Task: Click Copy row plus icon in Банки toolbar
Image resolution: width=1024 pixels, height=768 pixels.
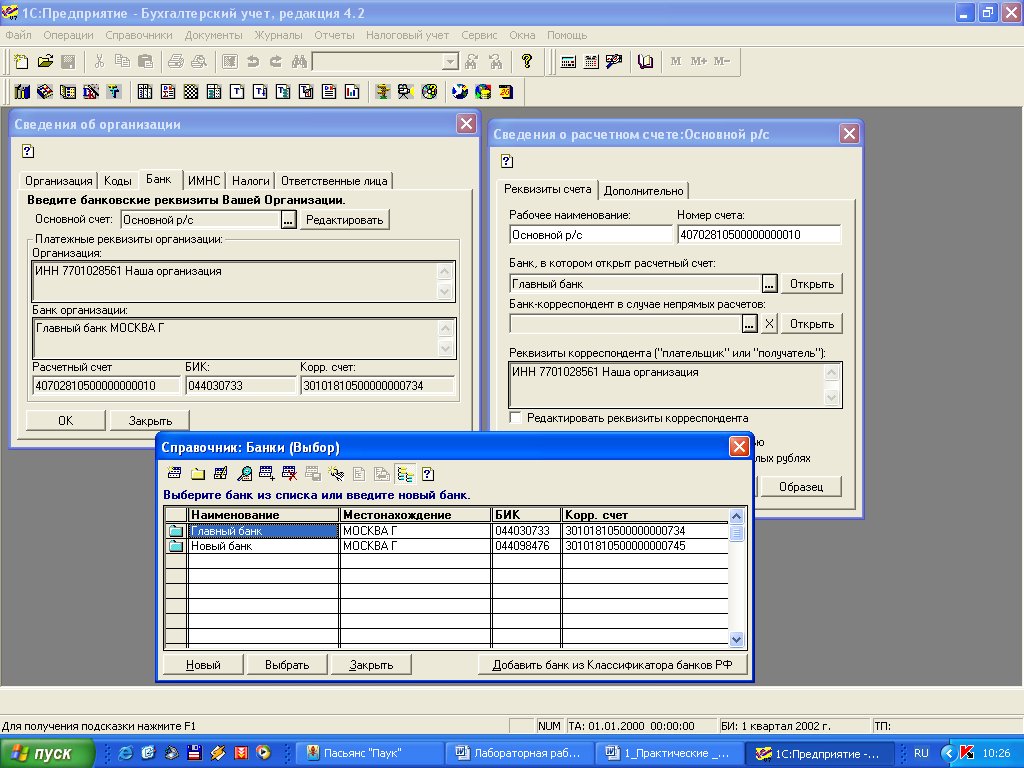Action: (266, 473)
